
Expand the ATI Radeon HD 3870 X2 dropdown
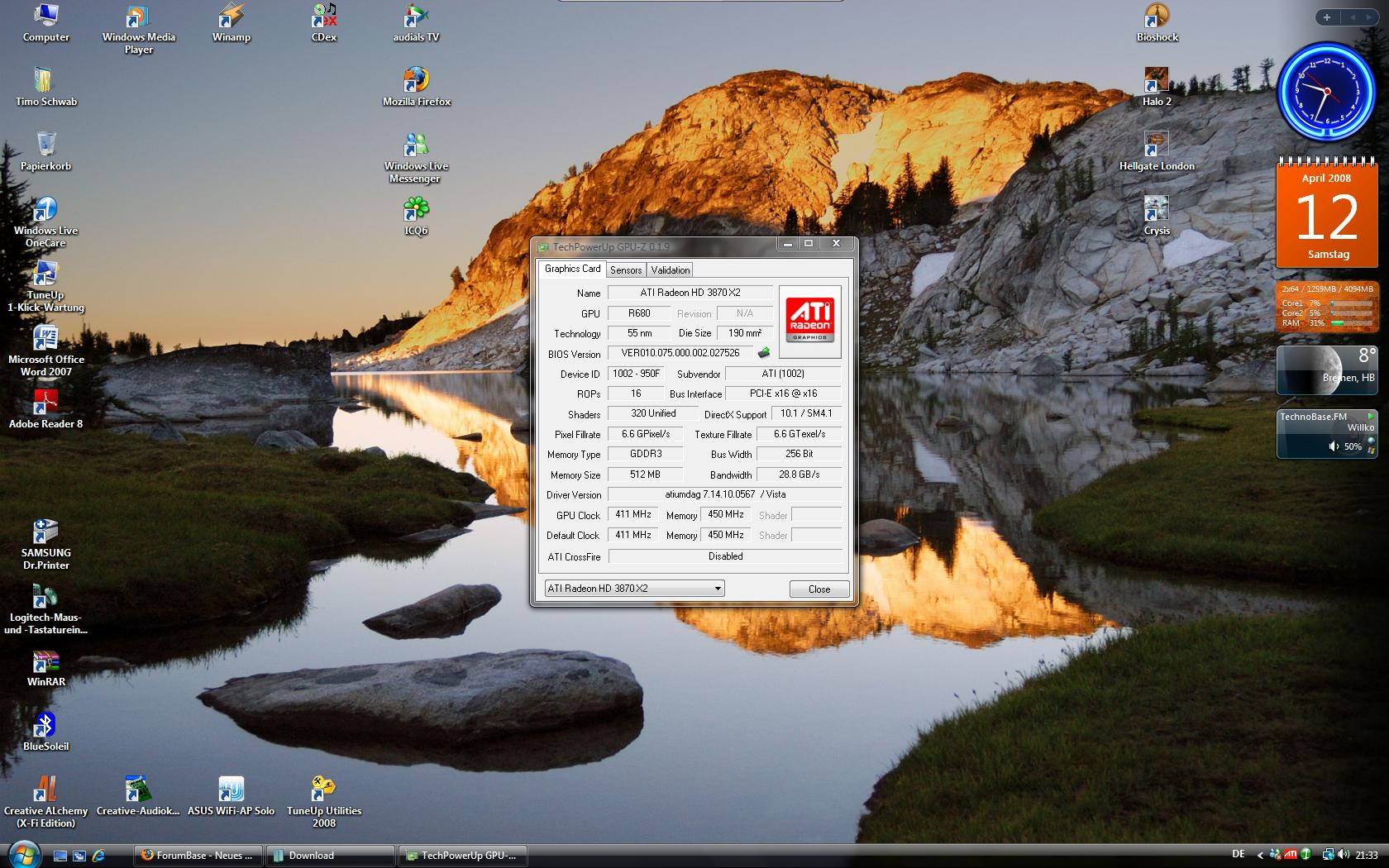click(718, 589)
